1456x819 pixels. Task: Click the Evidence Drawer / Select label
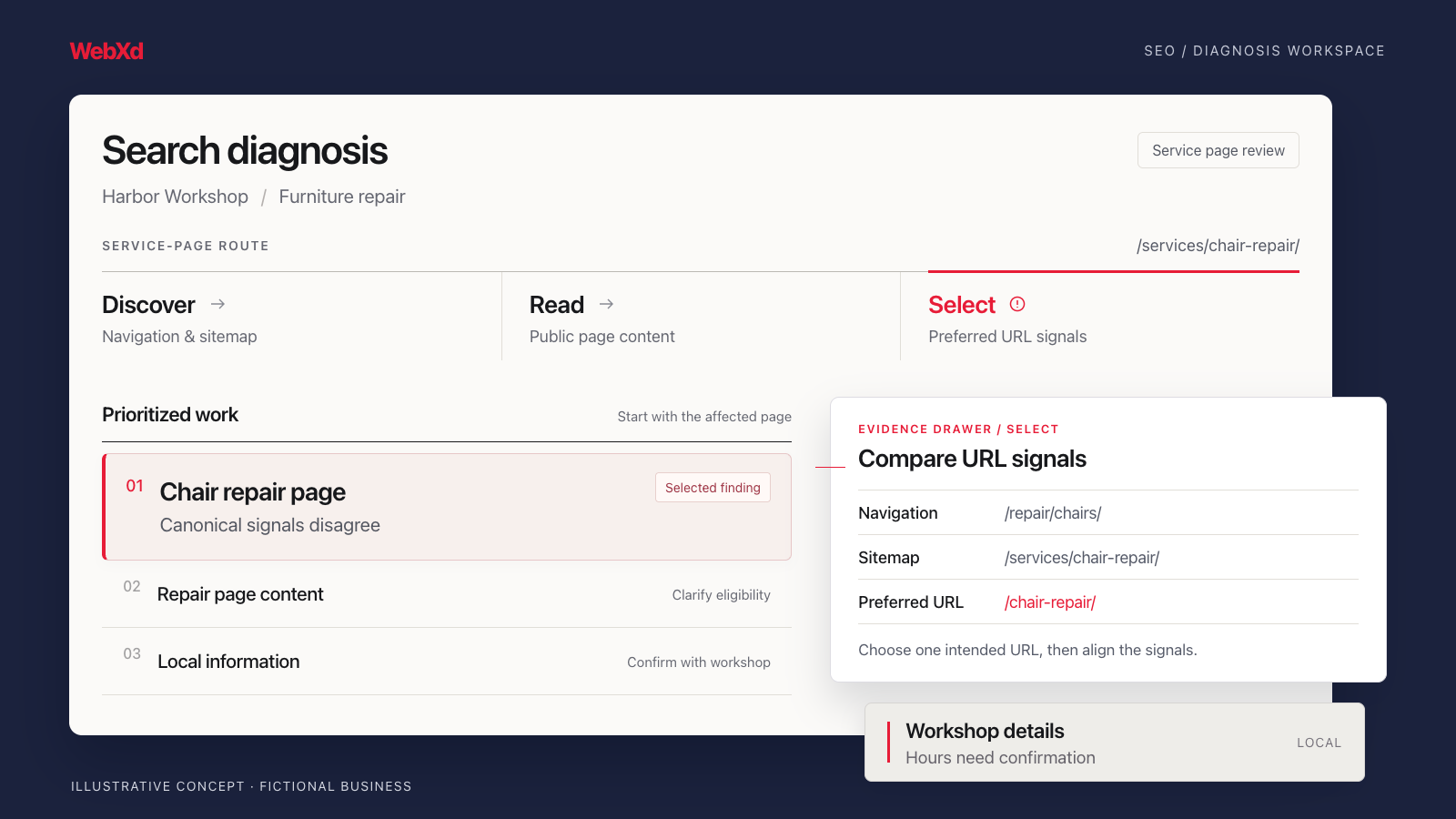tap(958, 430)
